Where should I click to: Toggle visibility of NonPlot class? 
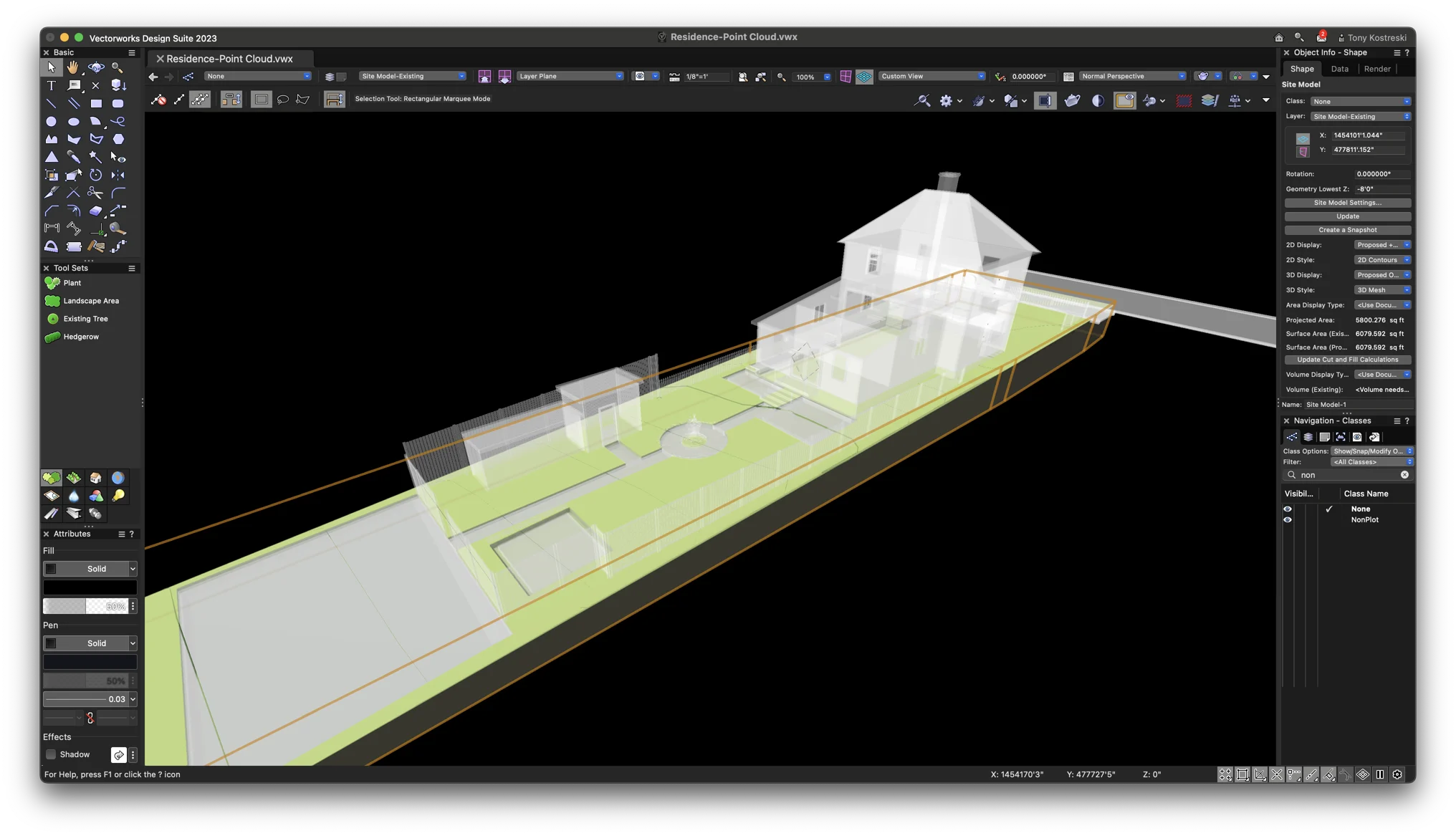(1288, 520)
